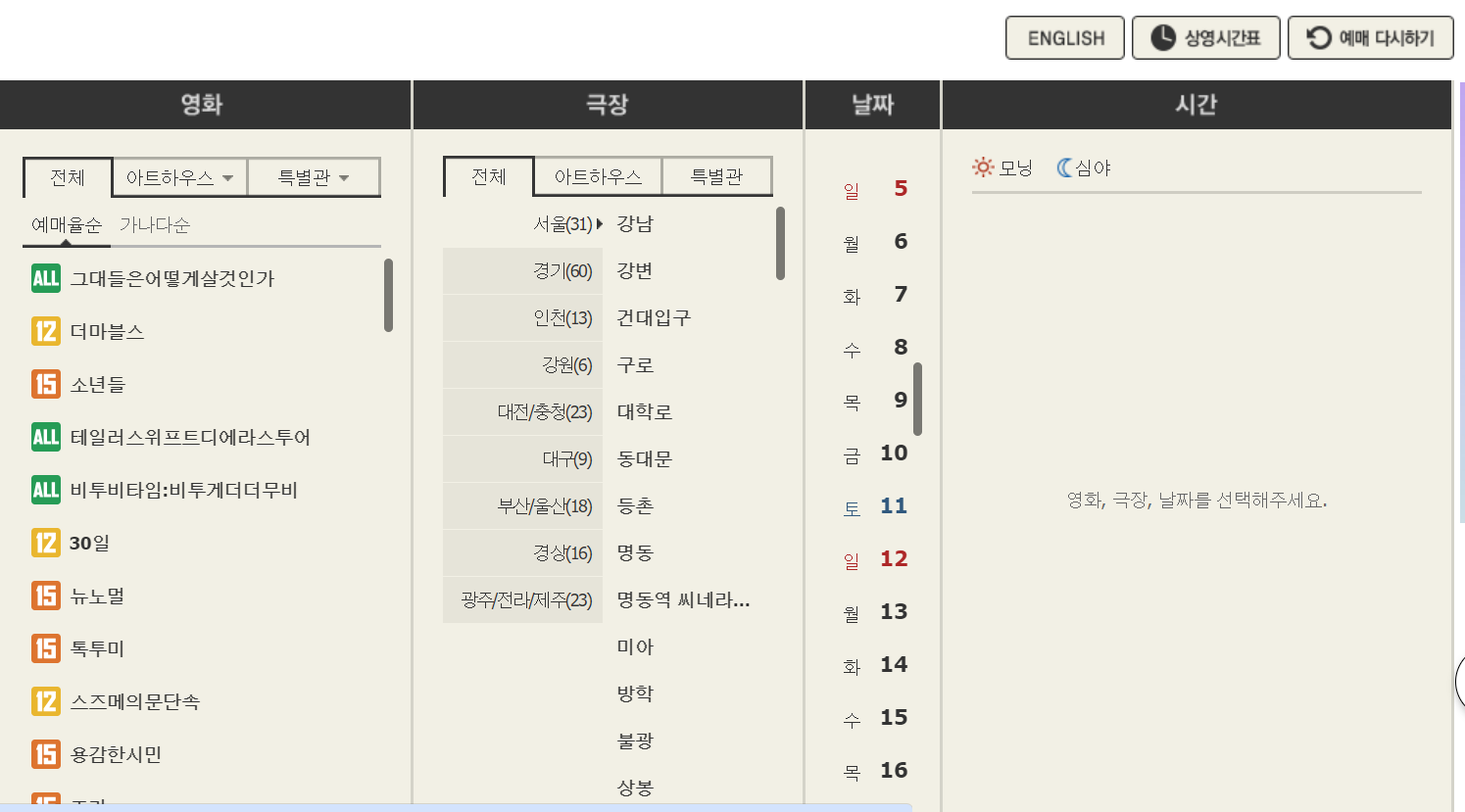Expand region 광주/전라/제주(23)

coord(523,599)
